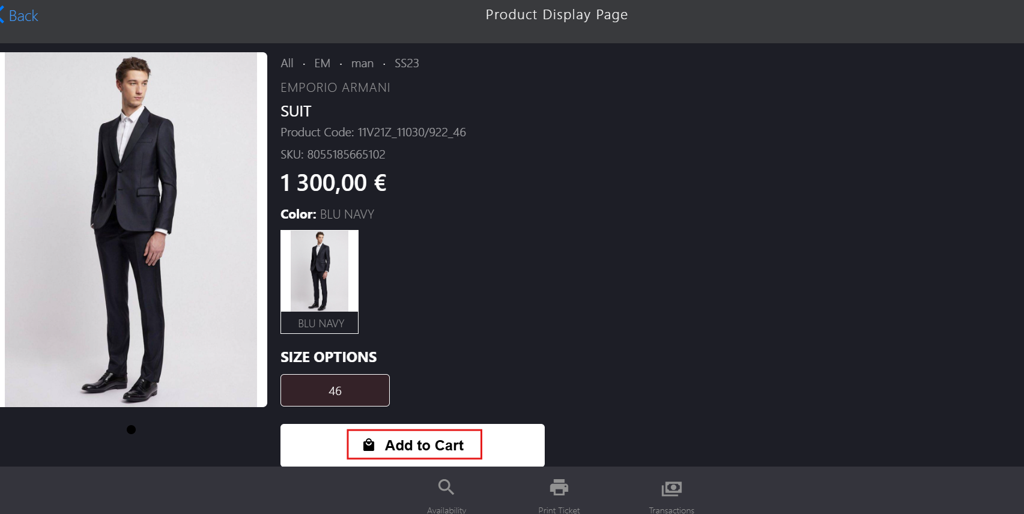
Task: Navigate to the man breadcrumb
Action: coord(362,63)
